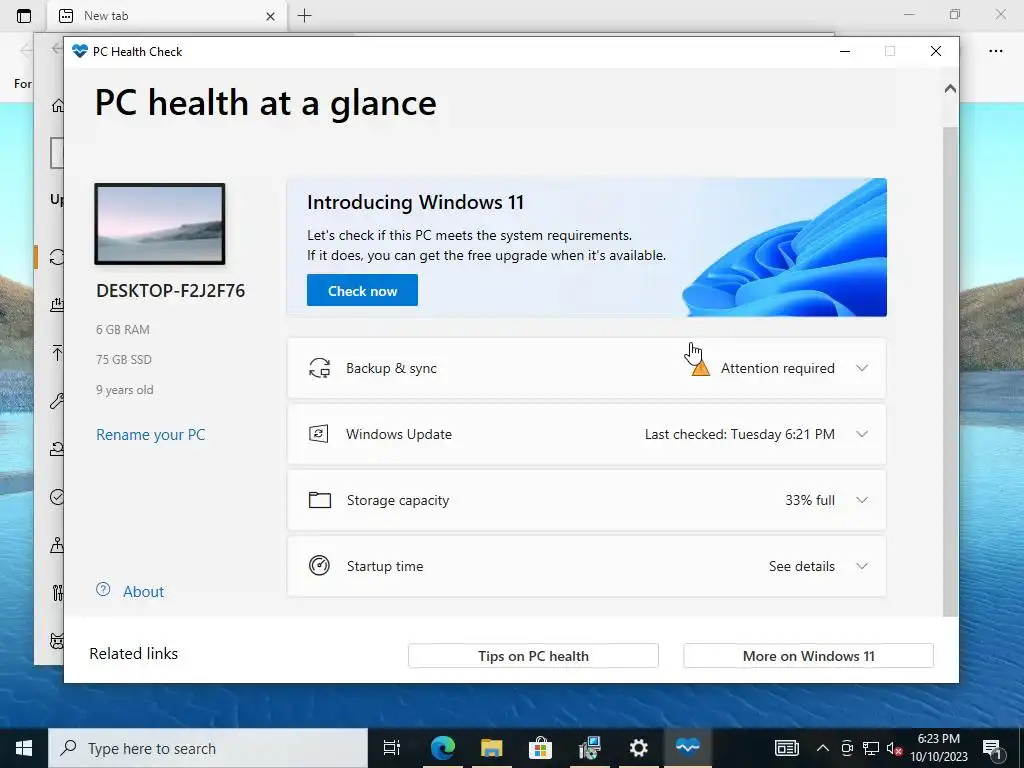Click the Check now button
The image size is (1024, 768).
coord(362,291)
